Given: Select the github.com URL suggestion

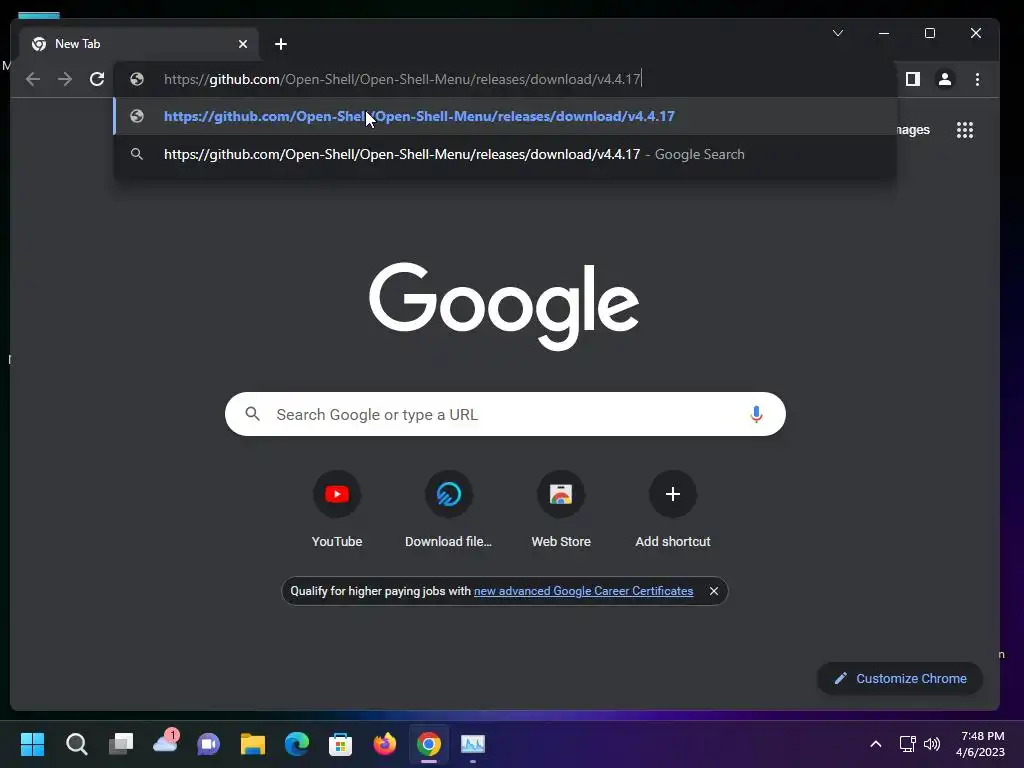Looking at the screenshot, I should [505, 116].
